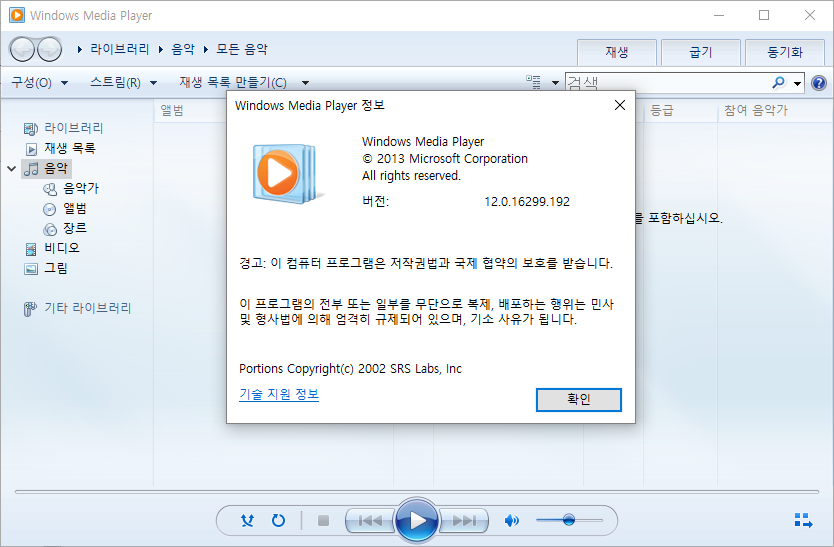Click the view options icon
834x547 pixels.
[x=533, y=82]
